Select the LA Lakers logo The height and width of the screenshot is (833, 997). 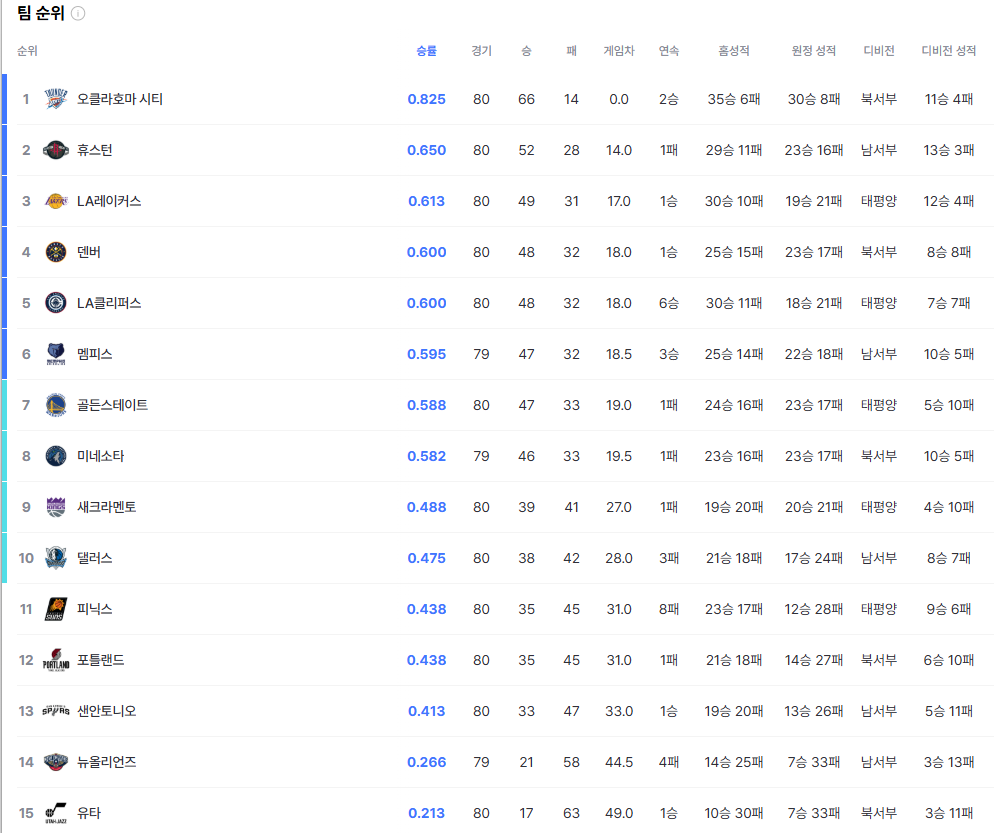coord(55,201)
